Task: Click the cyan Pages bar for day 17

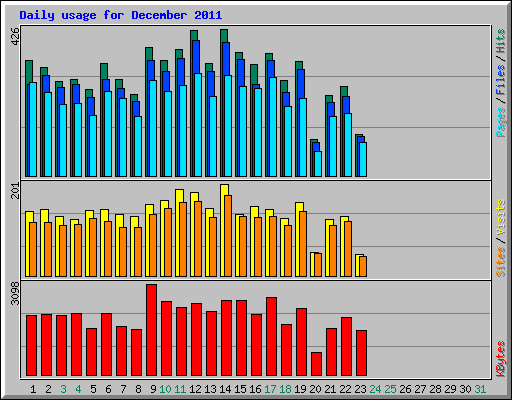Action: coord(273,127)
